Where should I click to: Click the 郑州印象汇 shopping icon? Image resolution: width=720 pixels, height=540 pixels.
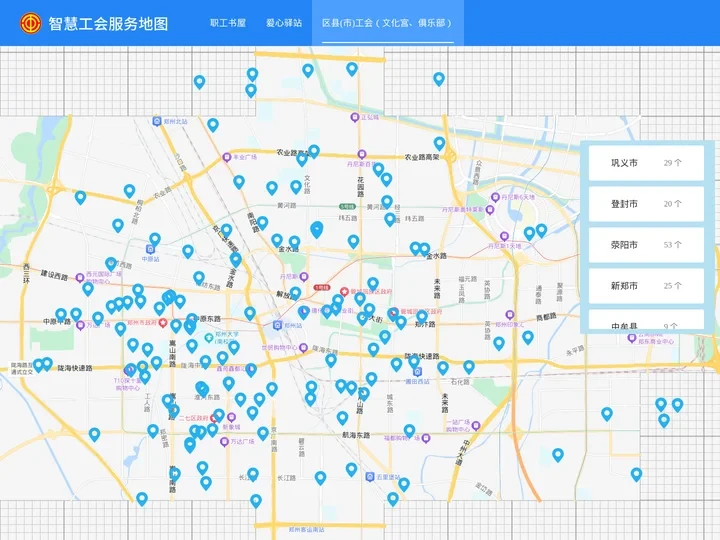[509, 315]
